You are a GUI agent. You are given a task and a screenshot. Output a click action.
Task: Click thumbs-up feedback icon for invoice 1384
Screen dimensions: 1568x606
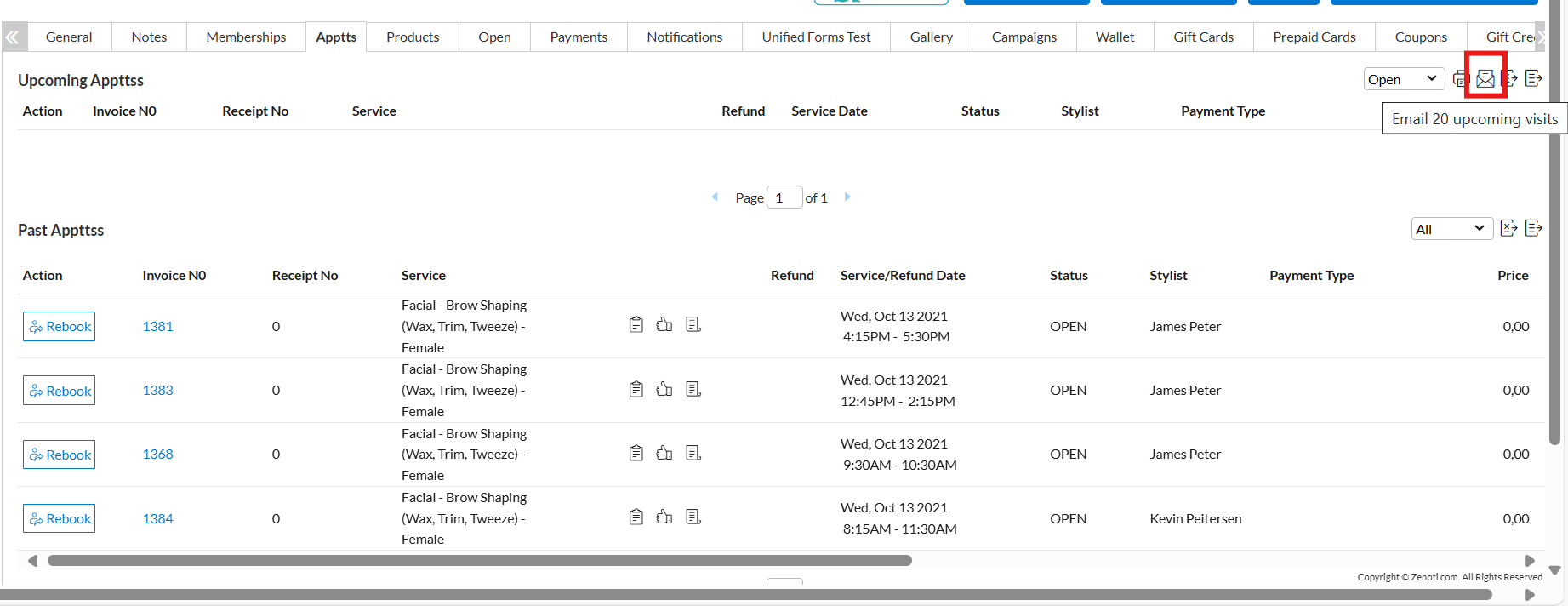pos(664,517)
